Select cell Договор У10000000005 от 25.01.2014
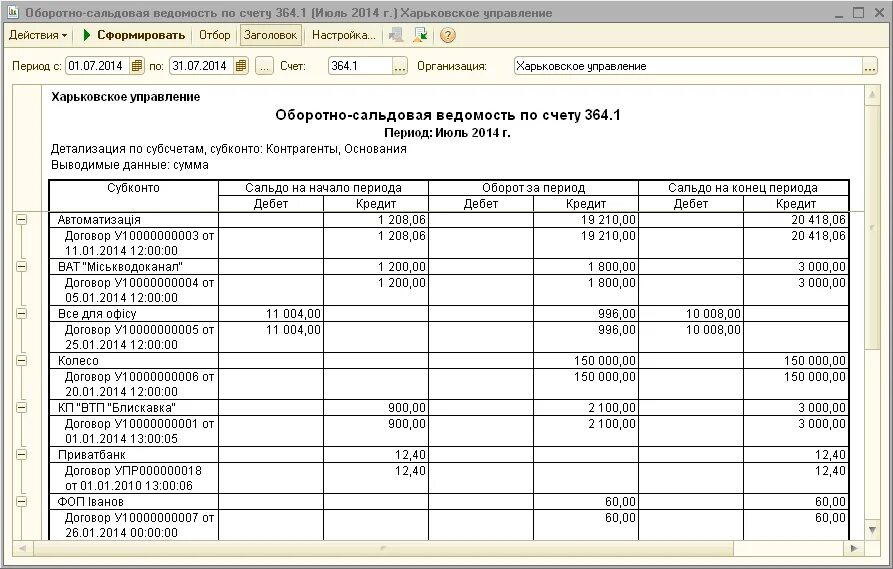This screenshot has width=893, height=569. point(134,337)
